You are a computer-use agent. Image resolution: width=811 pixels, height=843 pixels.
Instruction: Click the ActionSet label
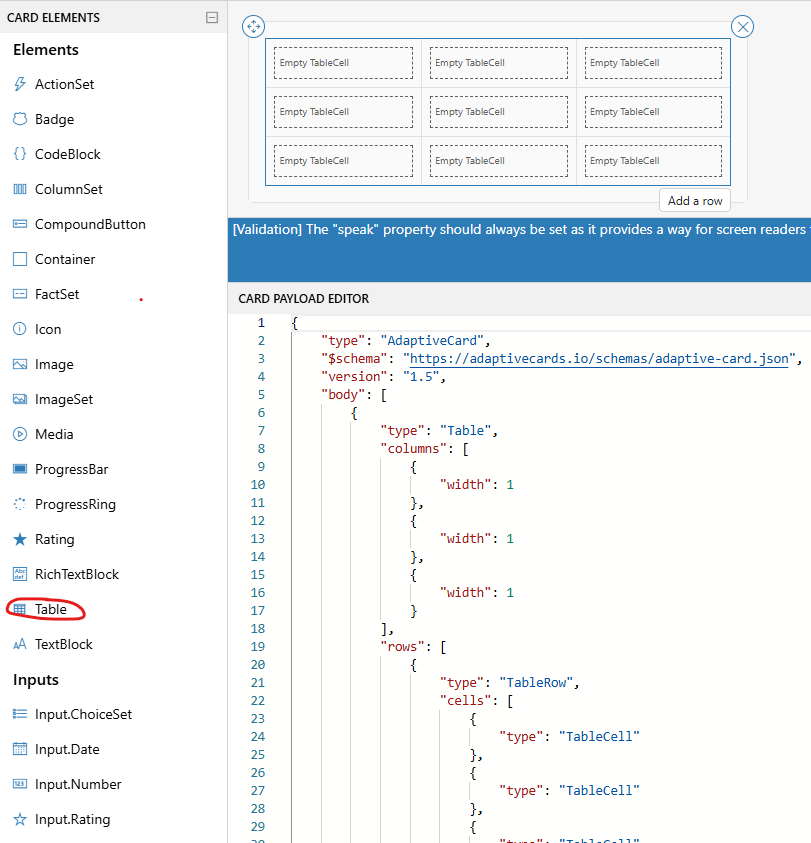[65, 84]
